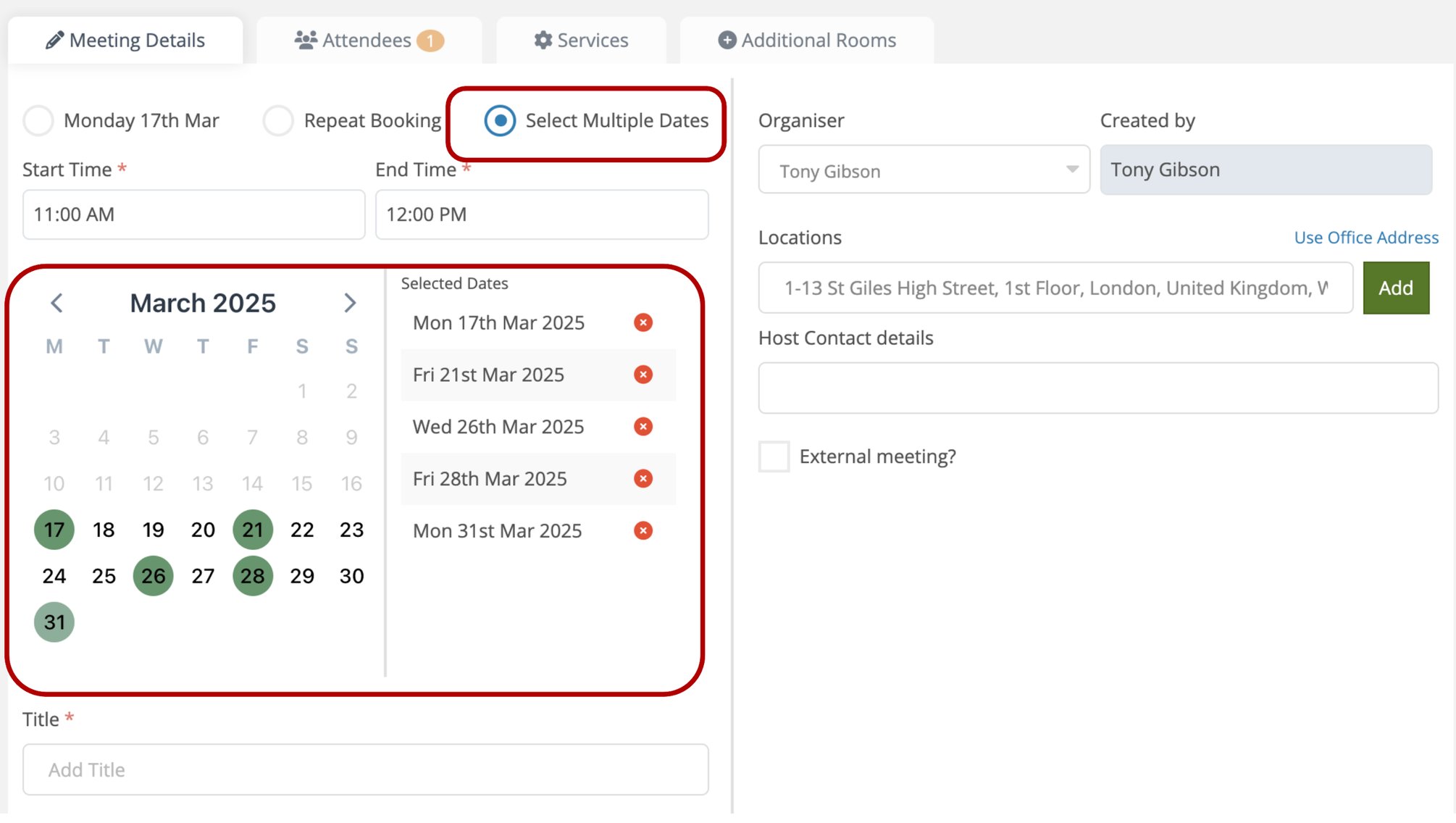The width and height of the screenshot is (1456, 823).
Task: Select March 24 on the calendar
Action: (x=54, y=576)
